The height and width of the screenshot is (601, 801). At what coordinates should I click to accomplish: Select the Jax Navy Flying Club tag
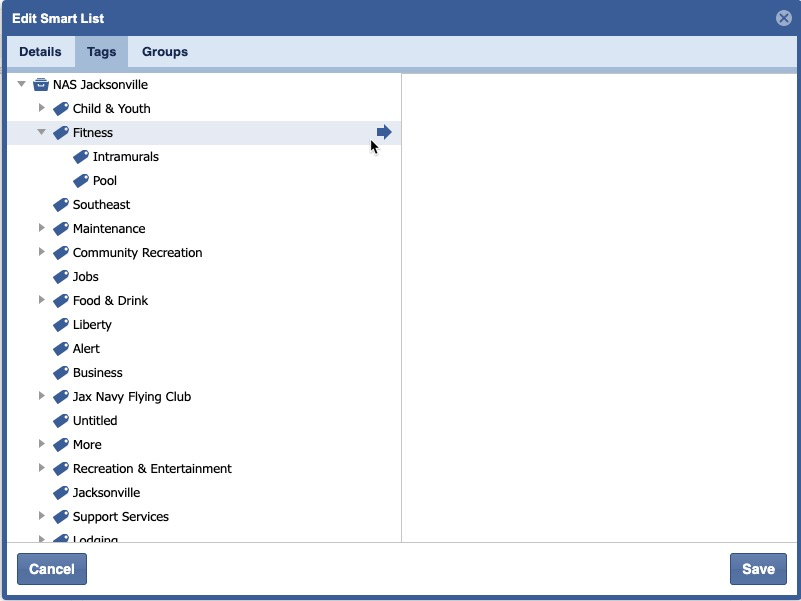131,397
